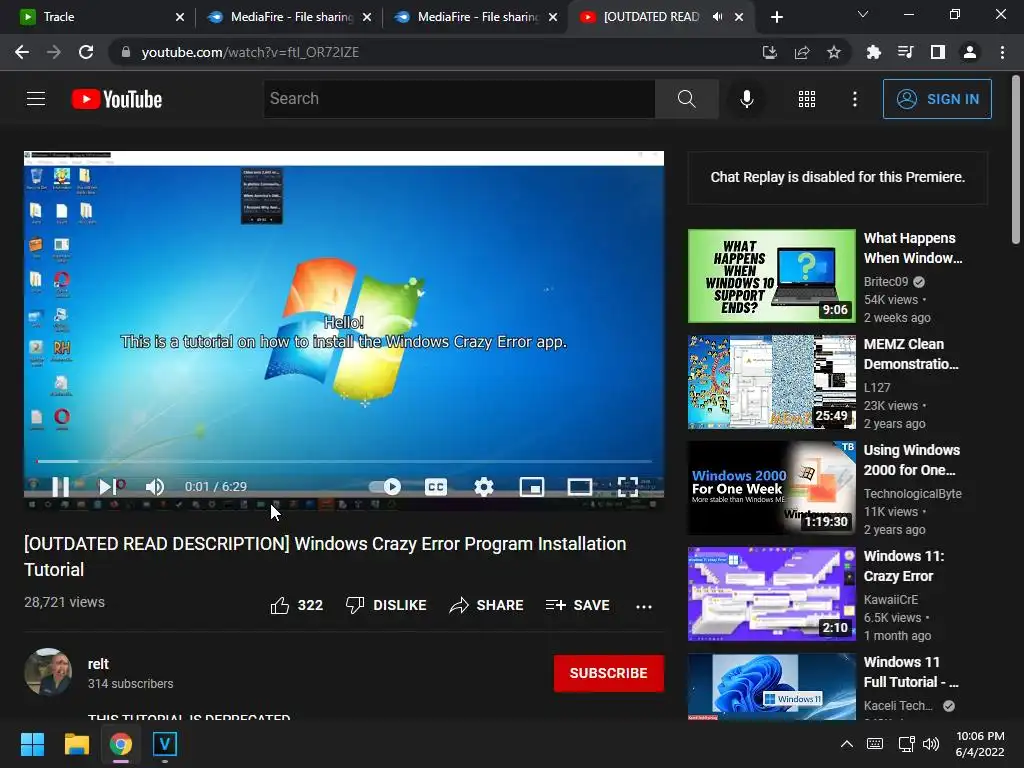View site info lock icon

pos(125,52)
